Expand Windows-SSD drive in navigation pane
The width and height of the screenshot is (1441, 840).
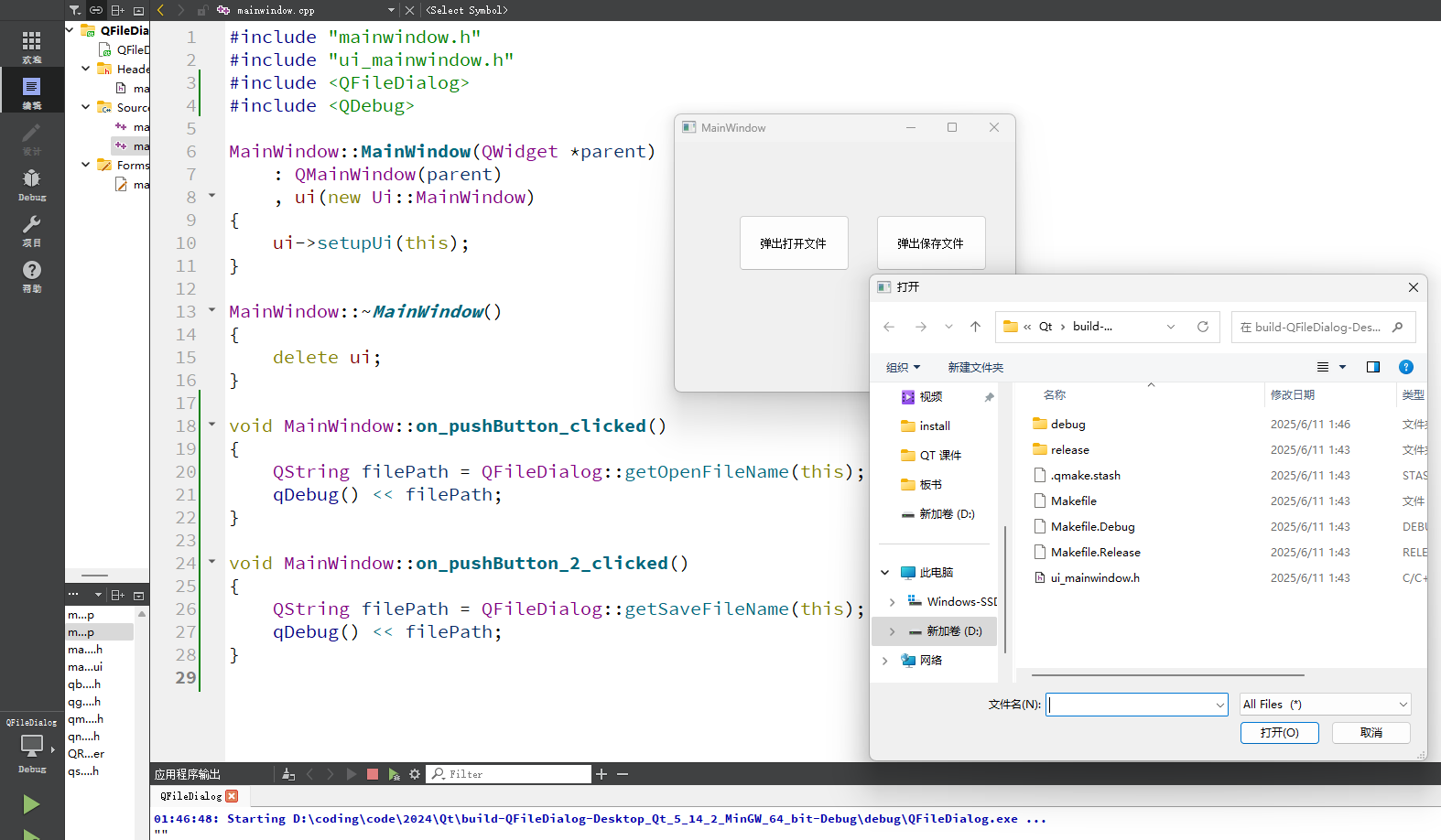[892, 602]
